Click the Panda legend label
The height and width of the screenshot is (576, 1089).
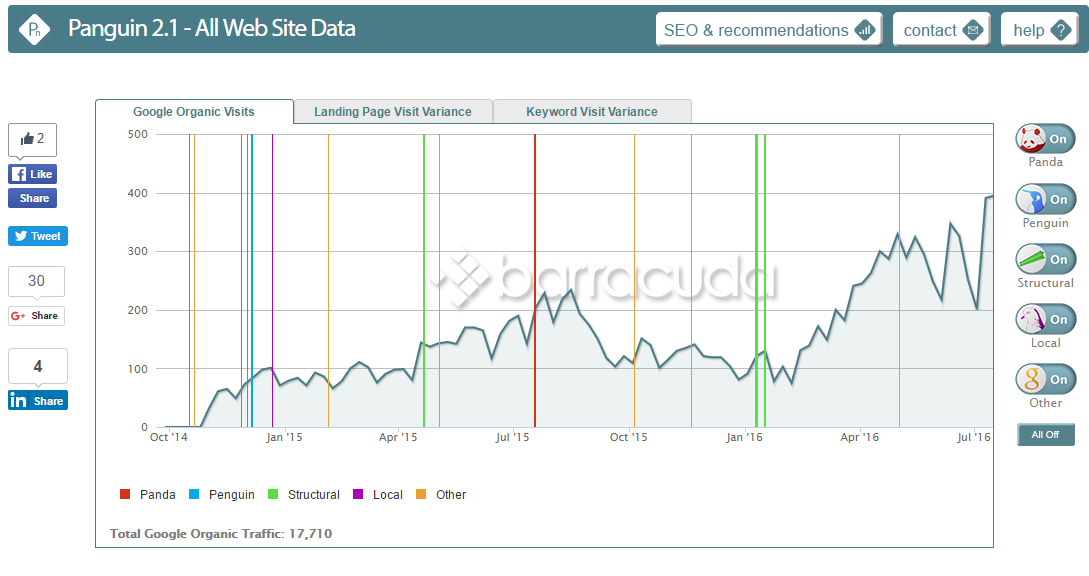[x=158, y=495]
